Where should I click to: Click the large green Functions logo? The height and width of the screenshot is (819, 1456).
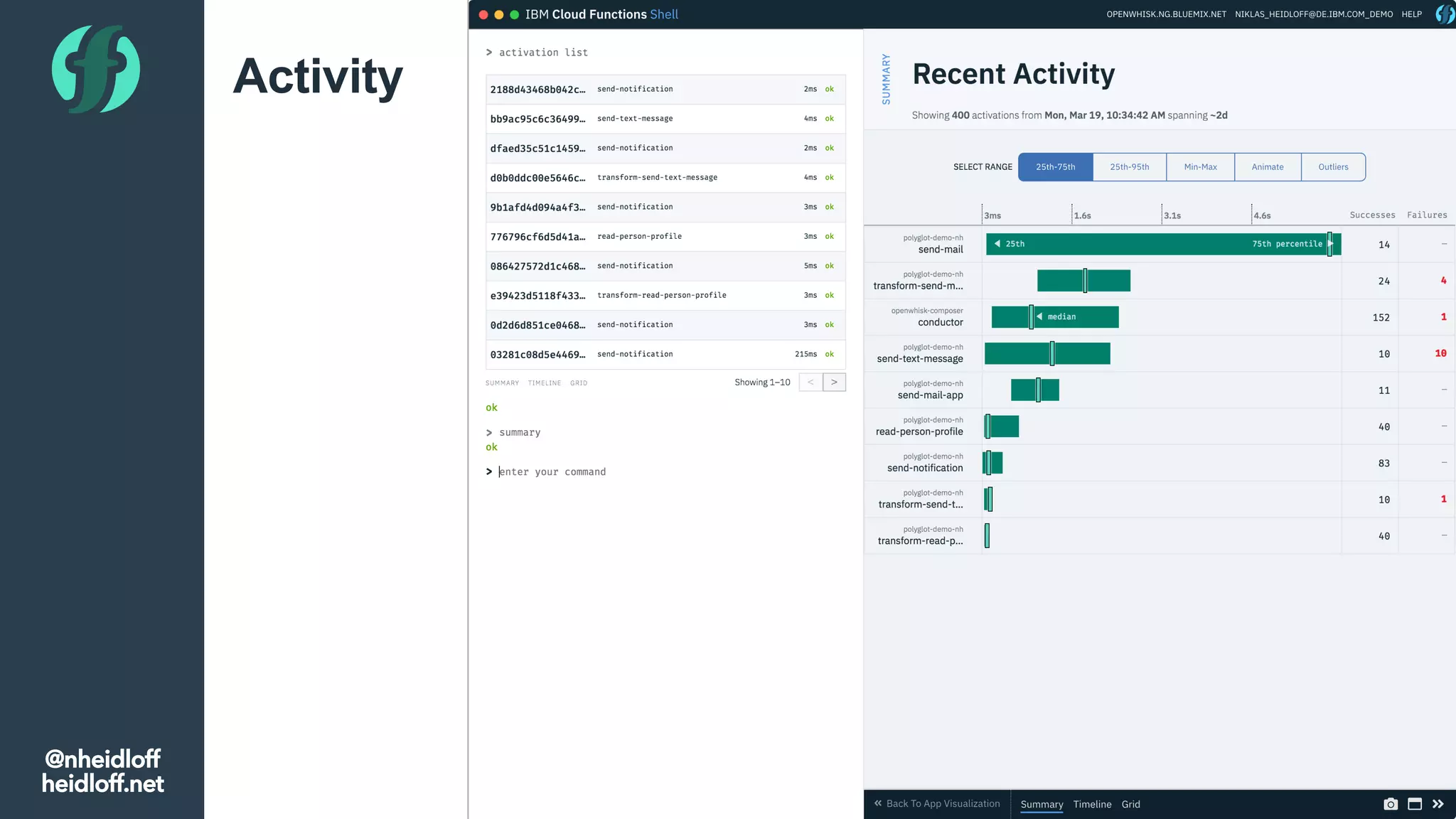pos(96,69)
